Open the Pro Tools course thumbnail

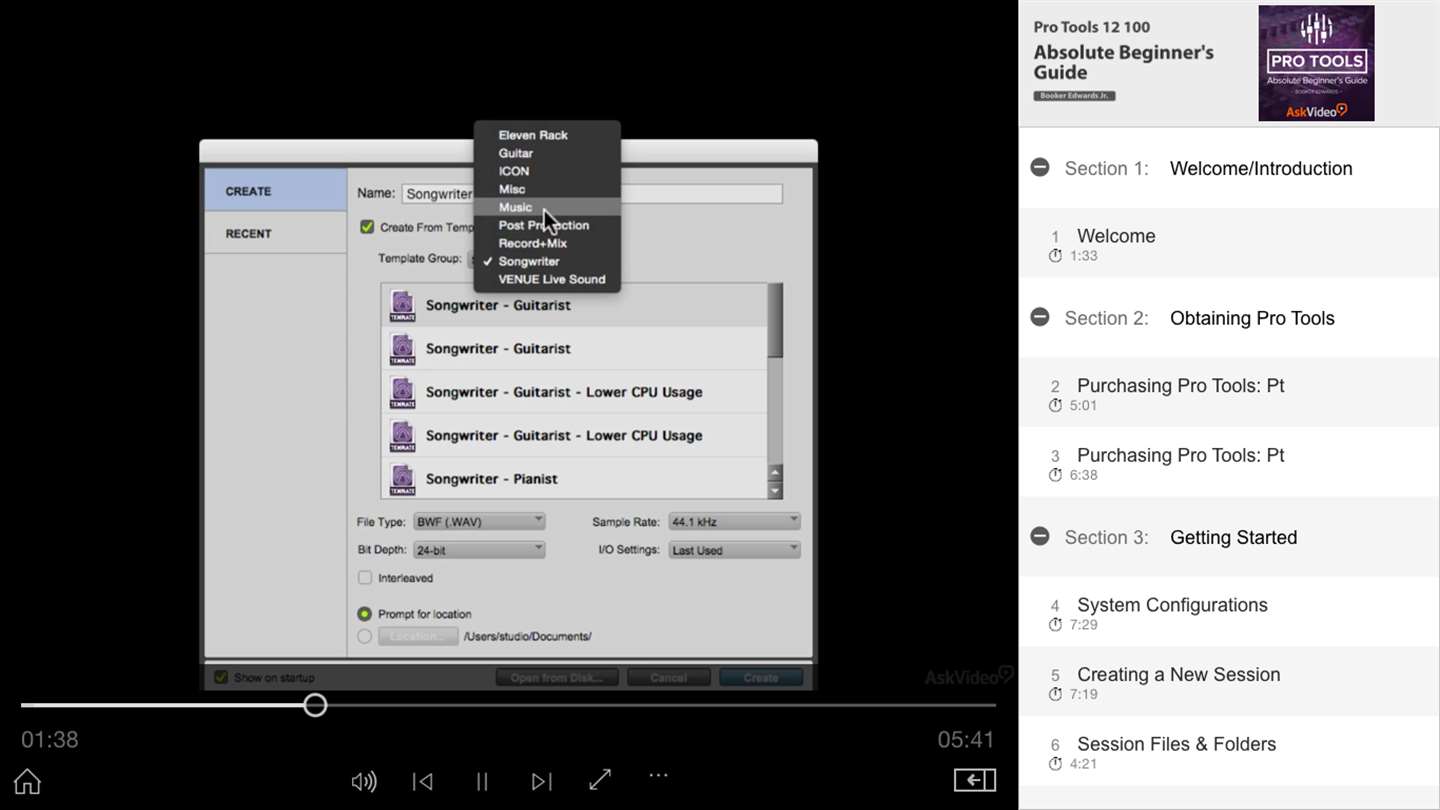click(x=1316, y=63)
